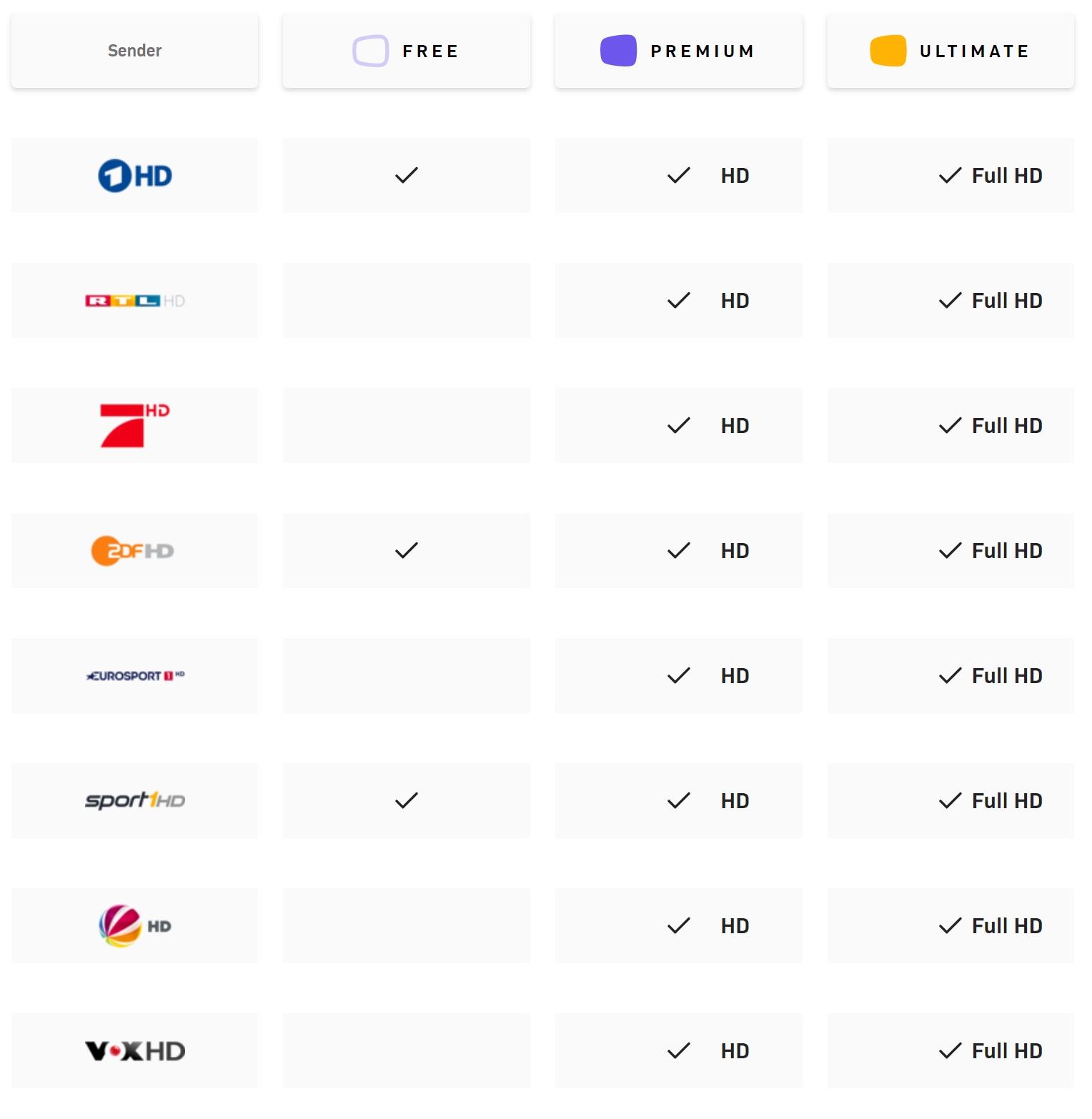Click the Free checkmark for Sport1 HD
Image resolution: width=1092 pixels, height=1119 pixels.
coord(407,801)
